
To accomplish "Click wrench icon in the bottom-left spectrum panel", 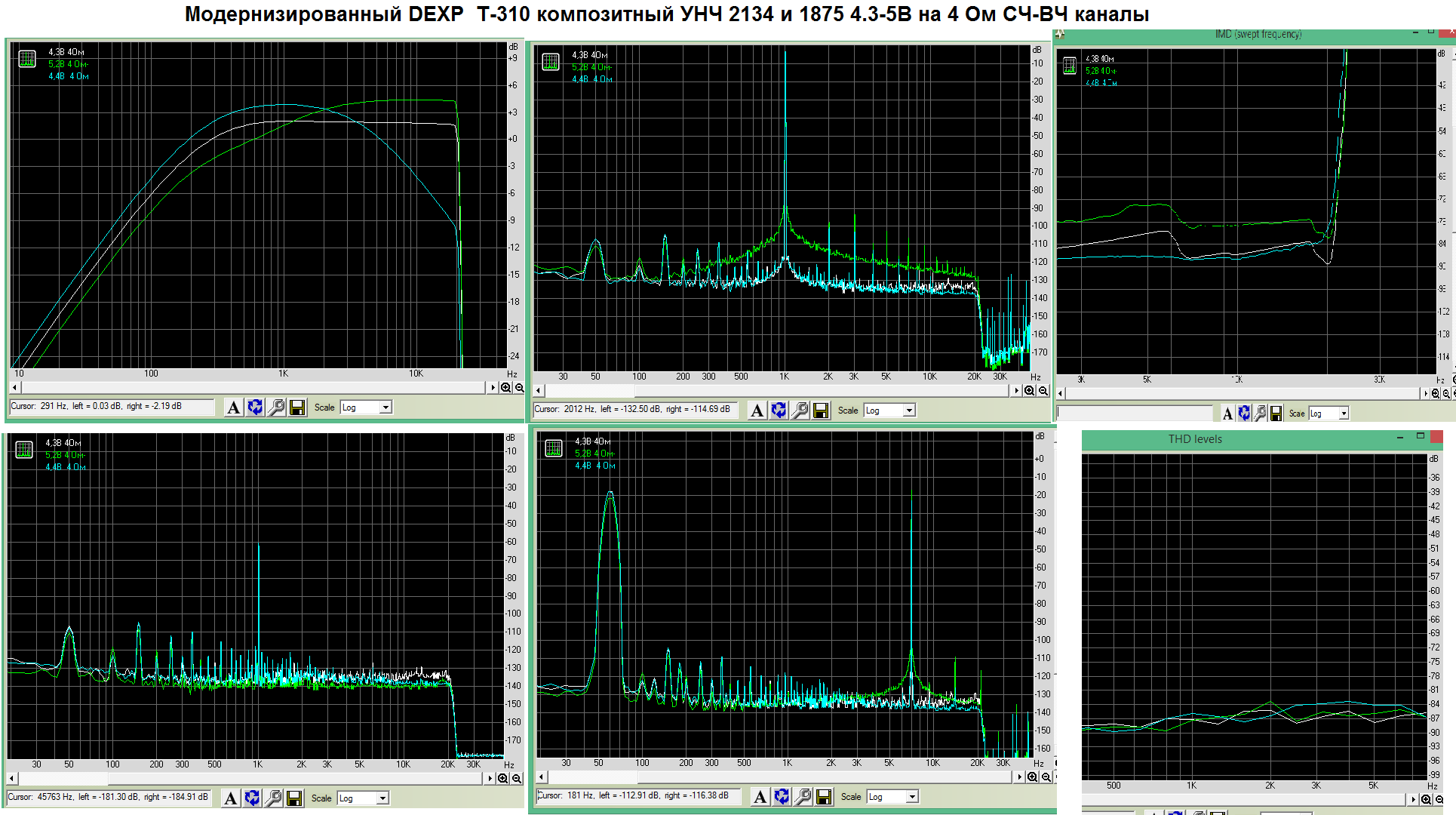I will [273, 798].
